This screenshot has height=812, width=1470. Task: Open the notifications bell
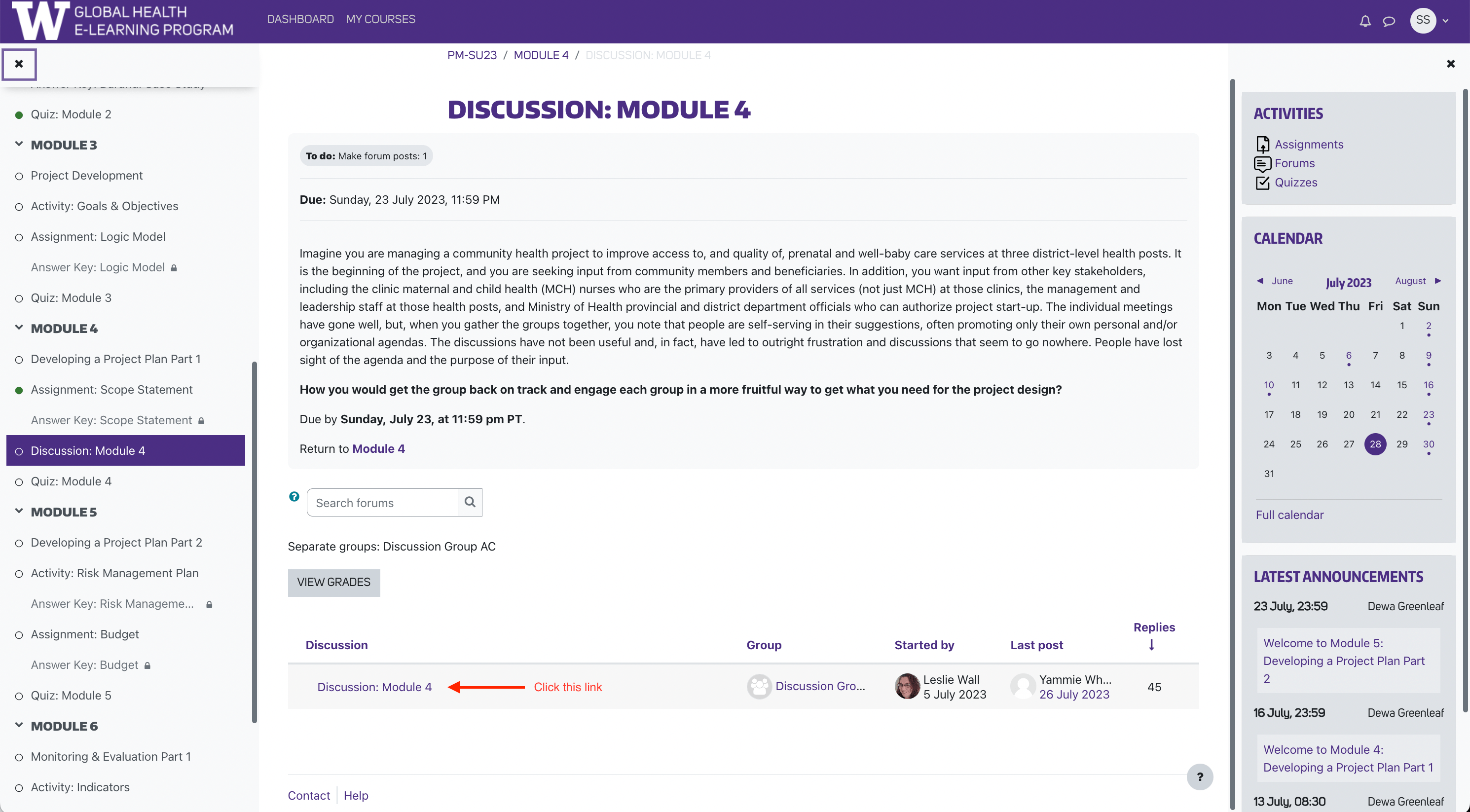1365,21
